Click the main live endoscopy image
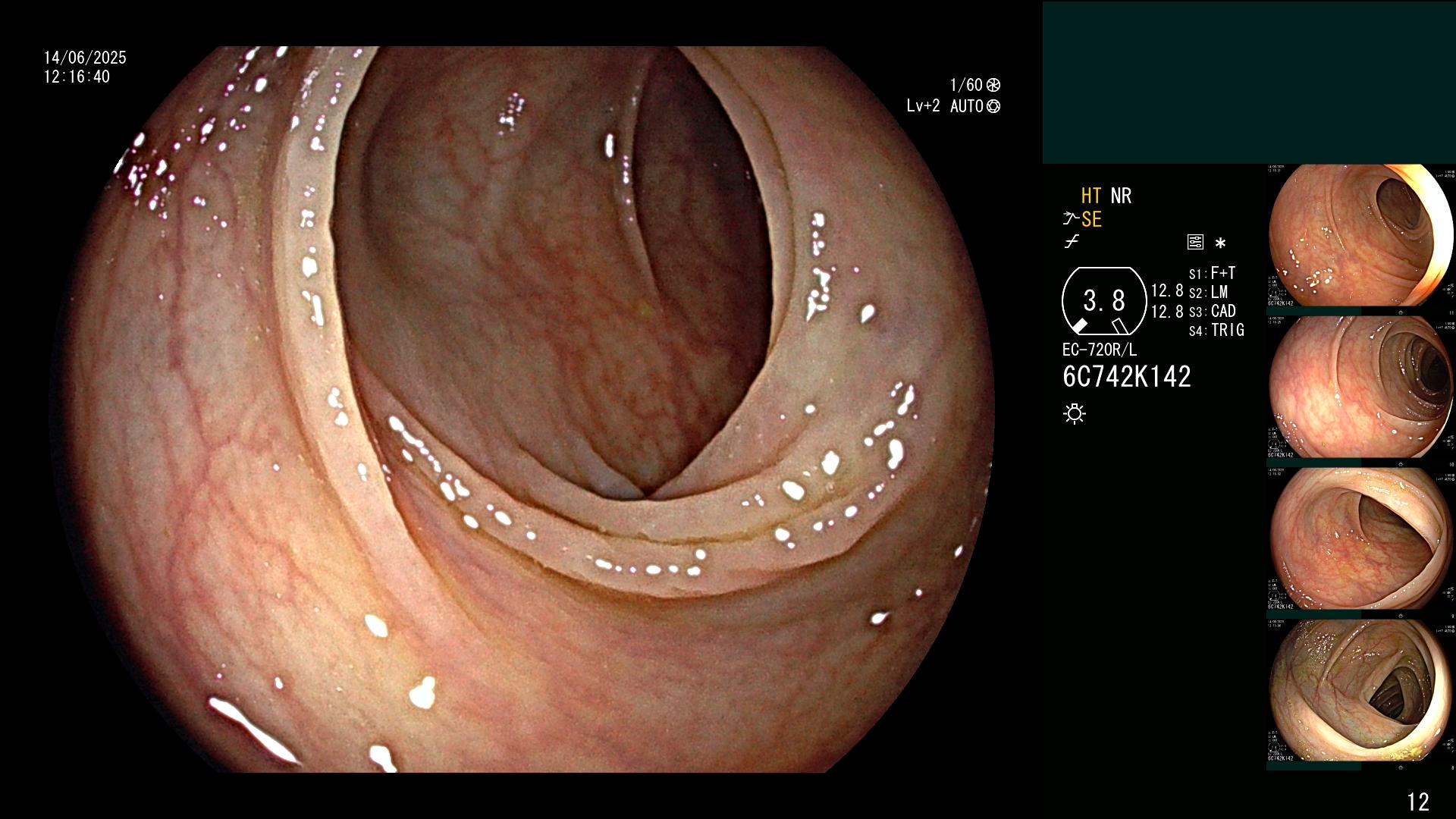 (523, 409)
